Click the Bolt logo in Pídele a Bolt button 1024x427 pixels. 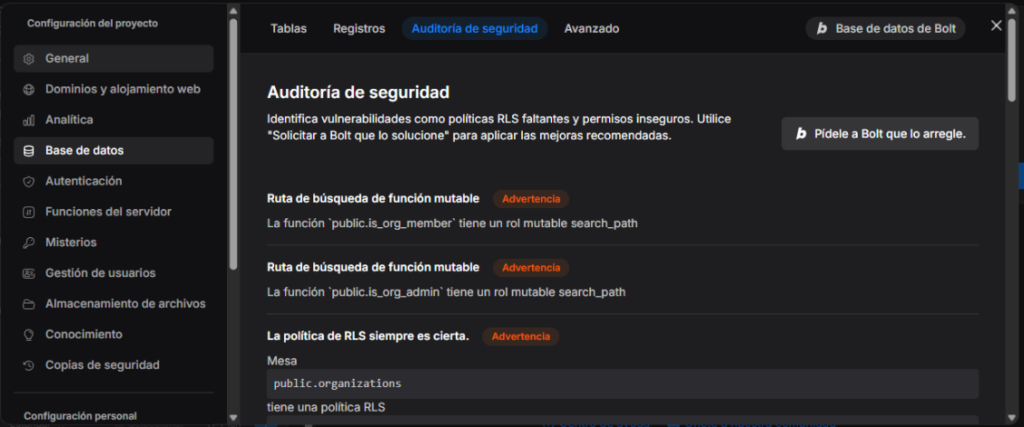click(x=801, y=134)
